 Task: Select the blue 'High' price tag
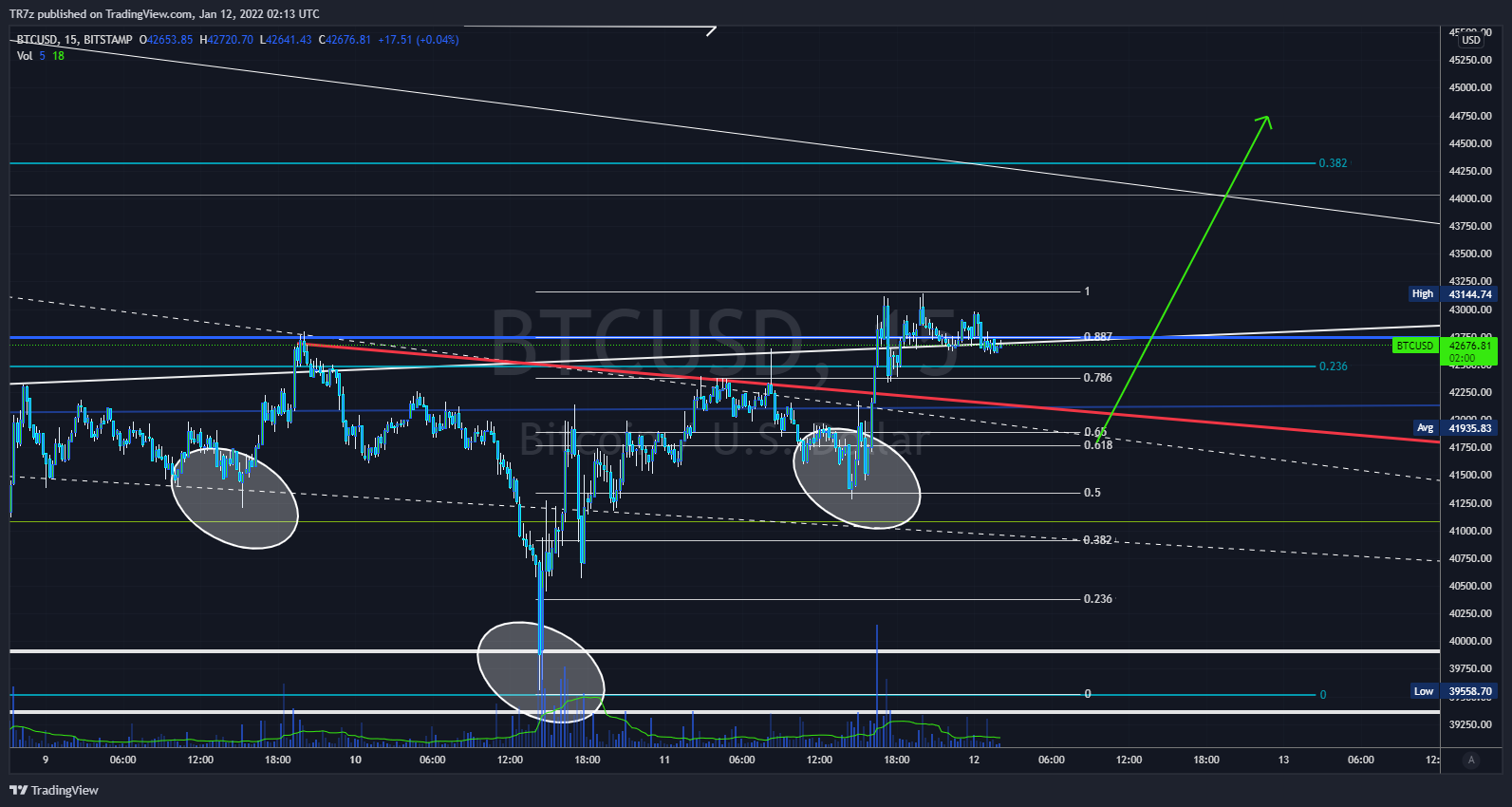pos(1423,294)
